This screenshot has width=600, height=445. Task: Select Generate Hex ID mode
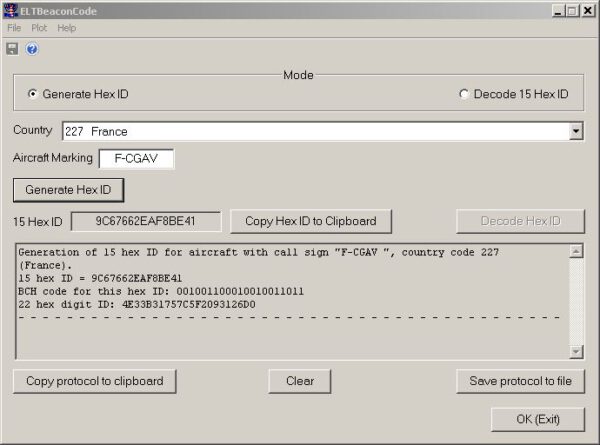33,94
